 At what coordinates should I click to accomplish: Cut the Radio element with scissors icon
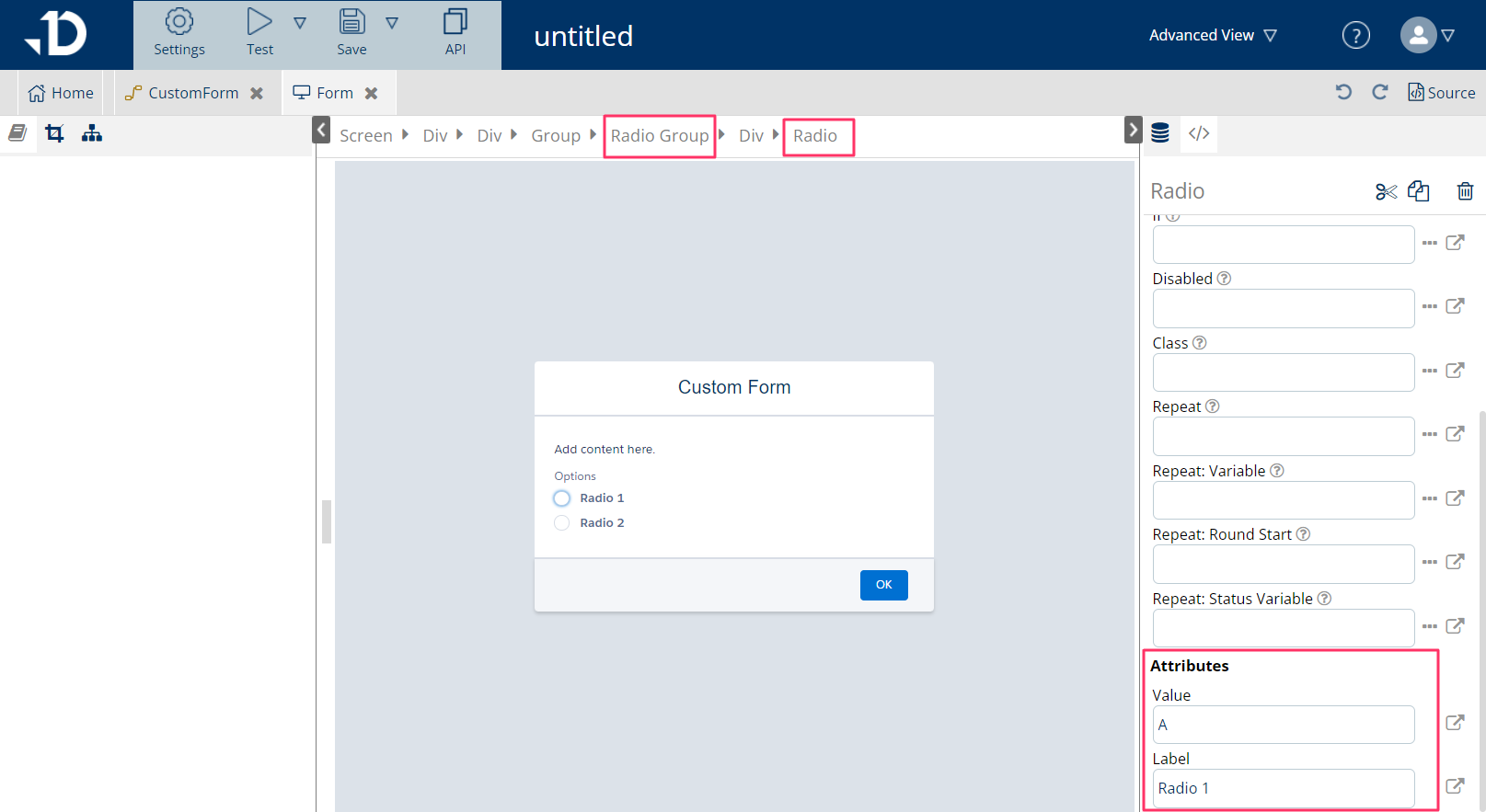(1386, 191)
